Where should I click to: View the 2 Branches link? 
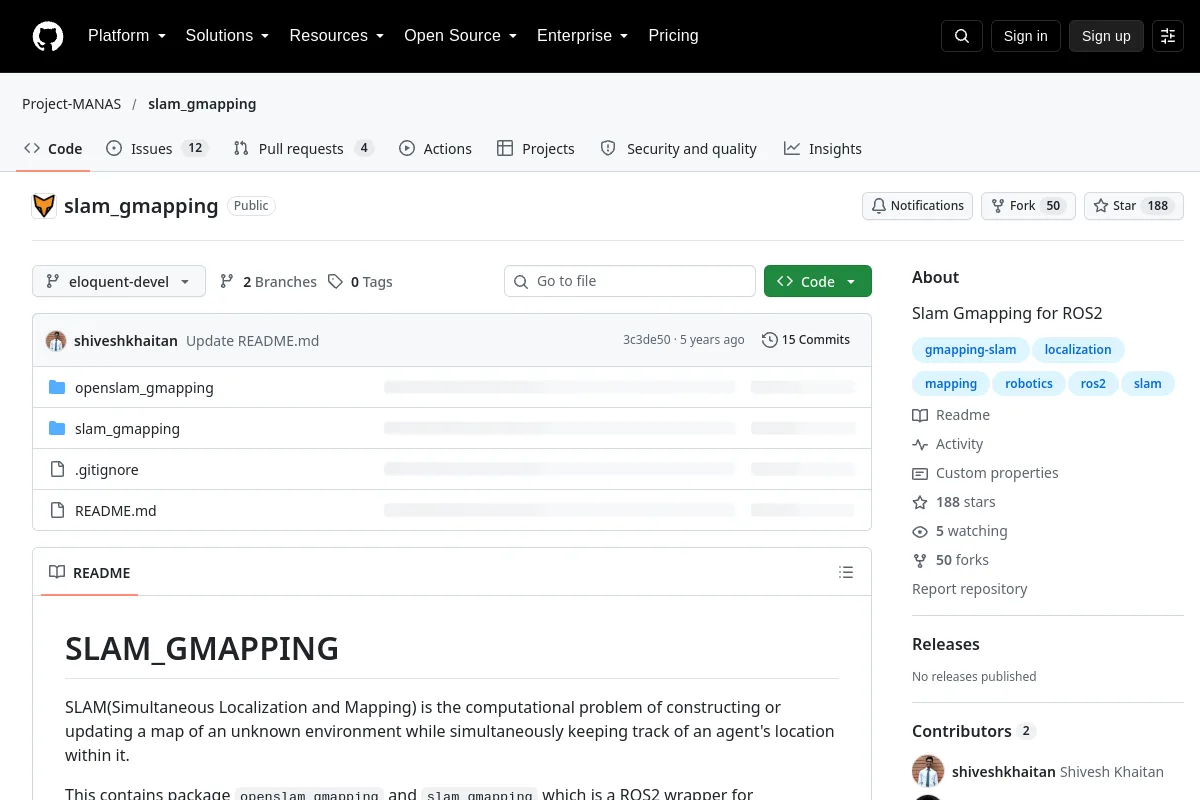(268, 282)
